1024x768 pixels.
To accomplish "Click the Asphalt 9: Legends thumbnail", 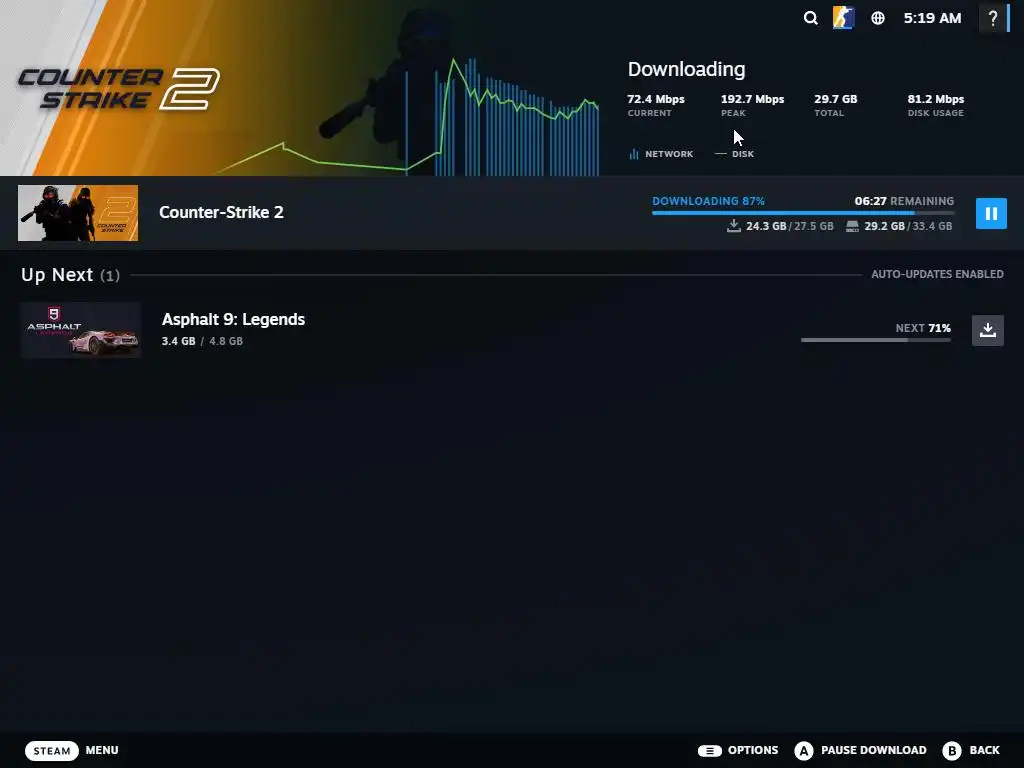I will pyautogui.click(x=80, y=330).
